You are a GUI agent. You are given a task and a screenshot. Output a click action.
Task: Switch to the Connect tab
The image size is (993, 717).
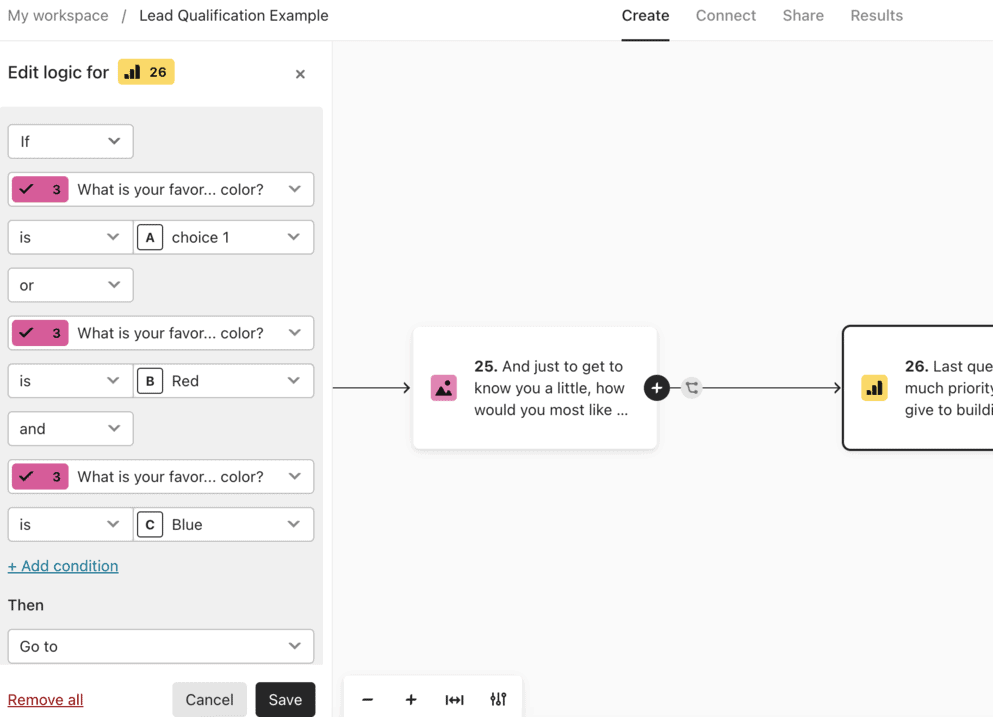[726, 16]
